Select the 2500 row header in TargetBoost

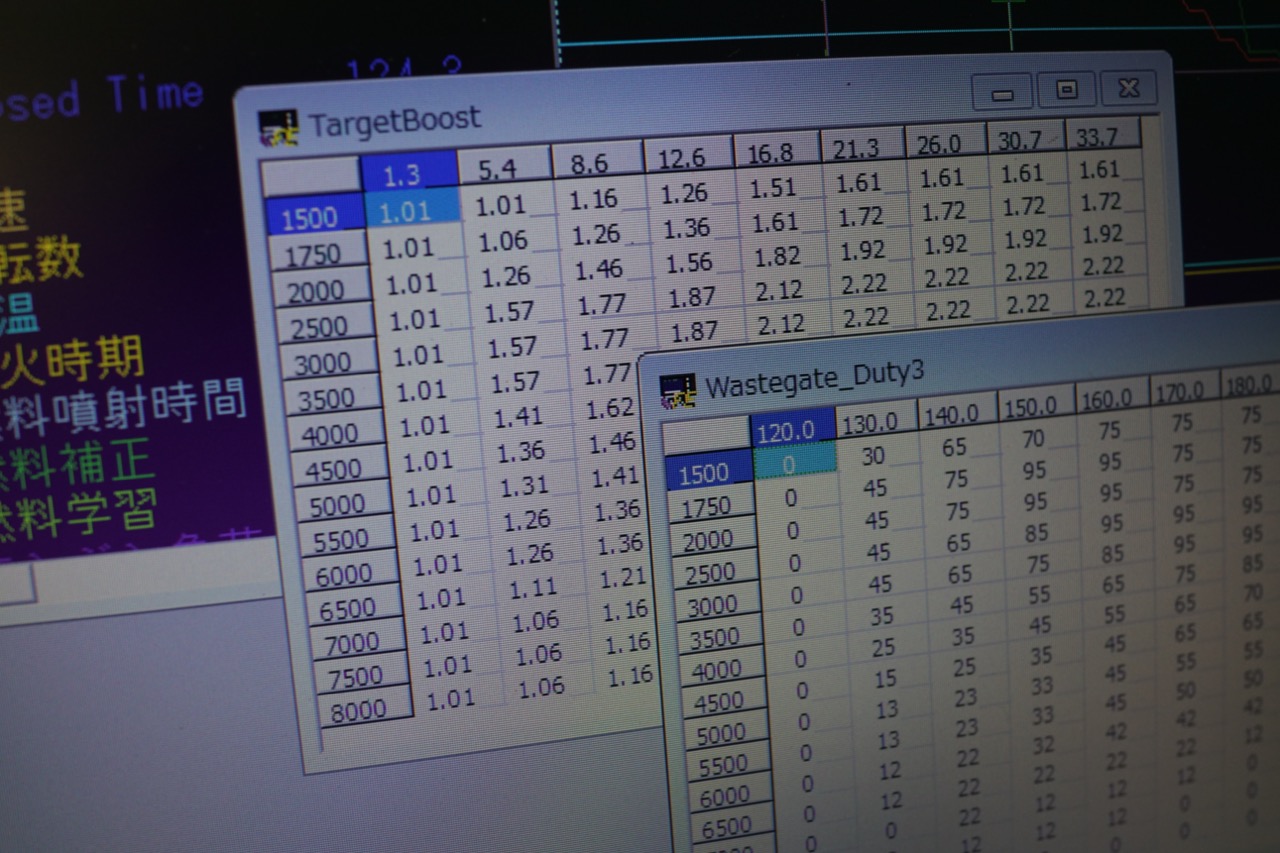(325, 326)
